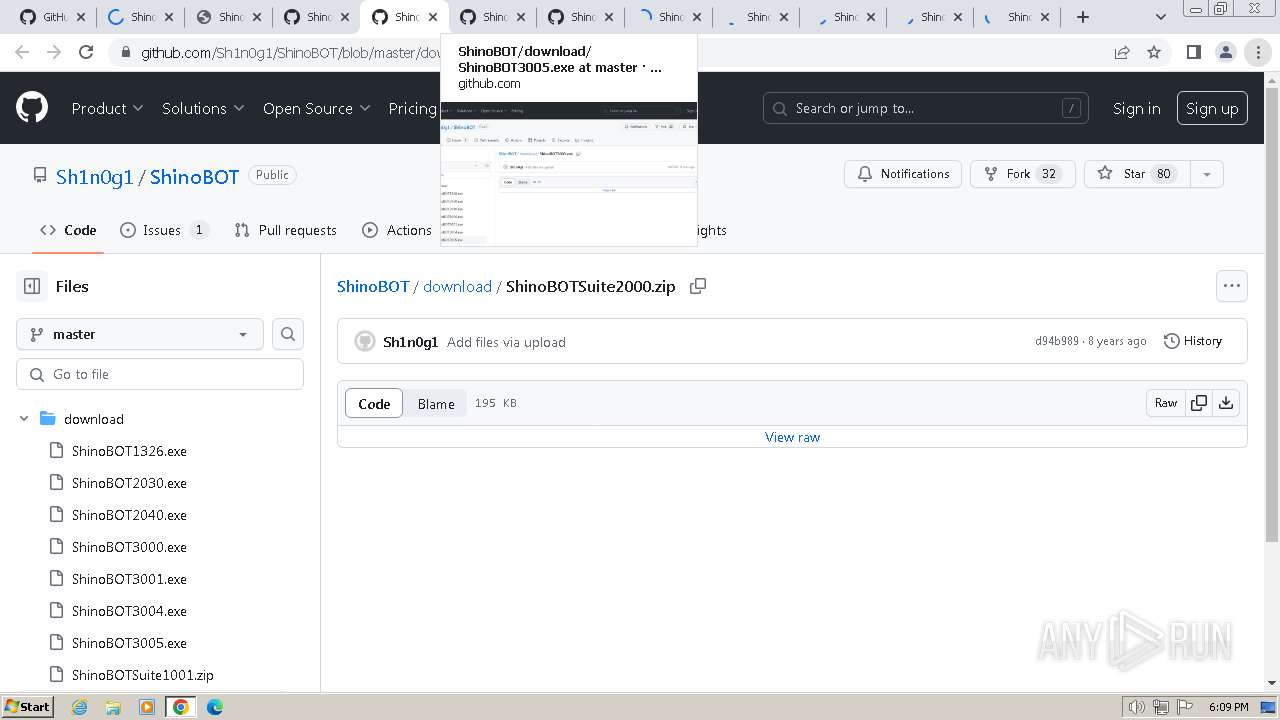Go back in browser history
1280x720 pixels.
[22, 52]
